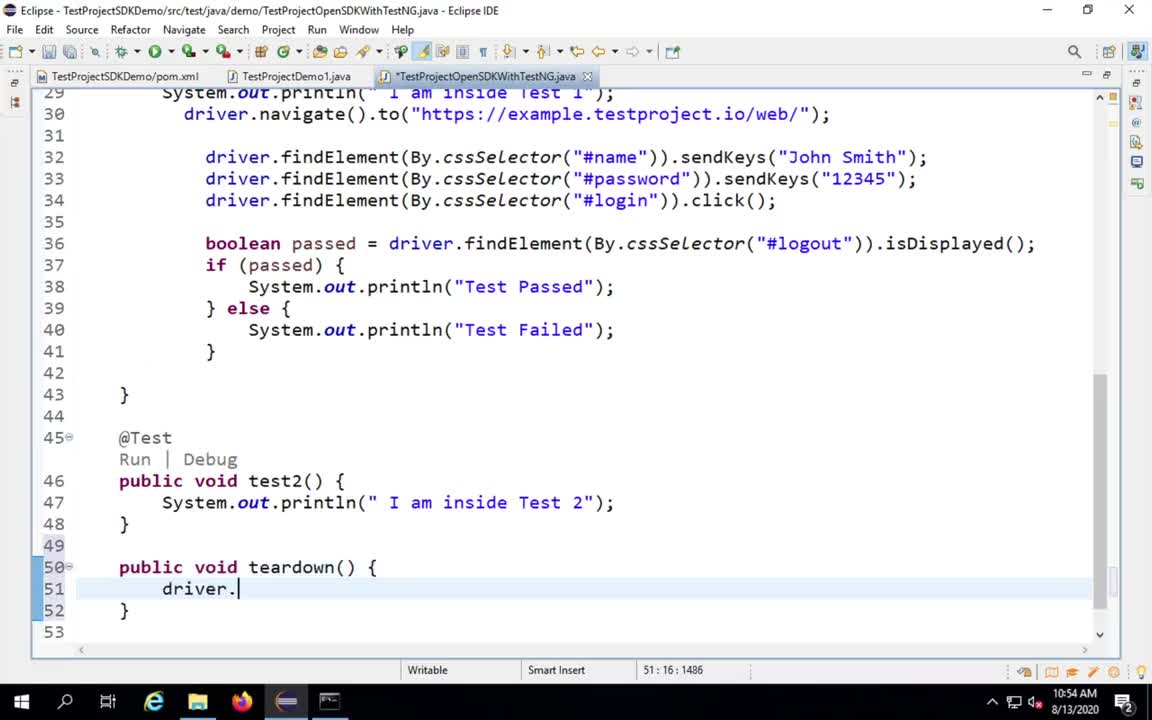Image resolution: width=1152 pixels, height=720 pixels.
Task: Open dropdown arrow next to Back arrow
Action: tap(615, 51)
